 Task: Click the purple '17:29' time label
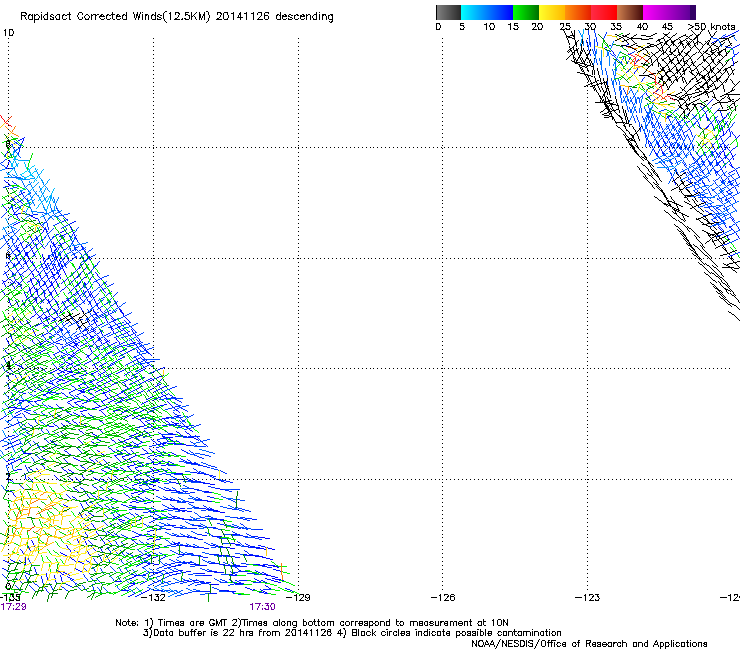point(13,607)
